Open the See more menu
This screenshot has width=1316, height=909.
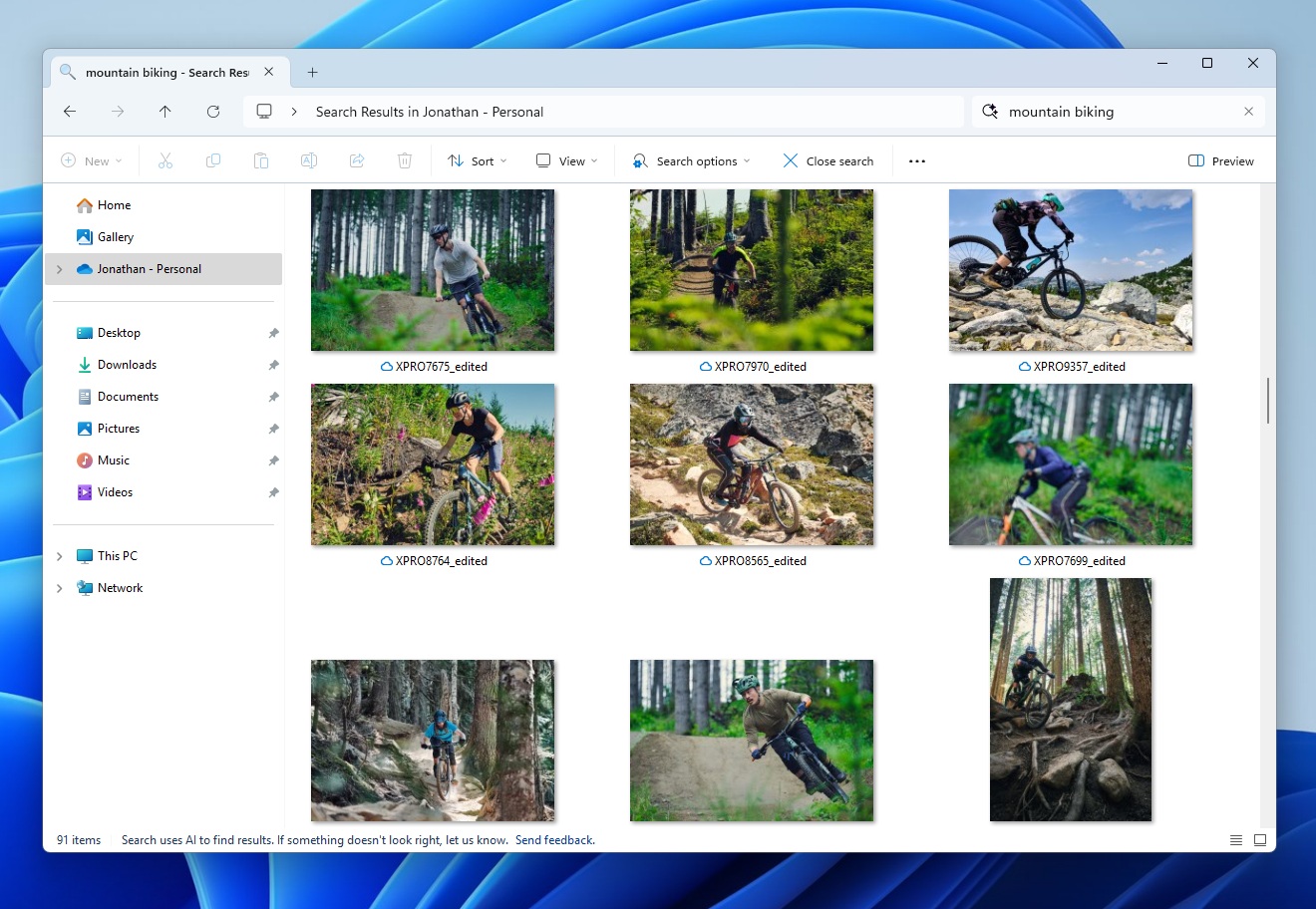(x=916, y=160)
